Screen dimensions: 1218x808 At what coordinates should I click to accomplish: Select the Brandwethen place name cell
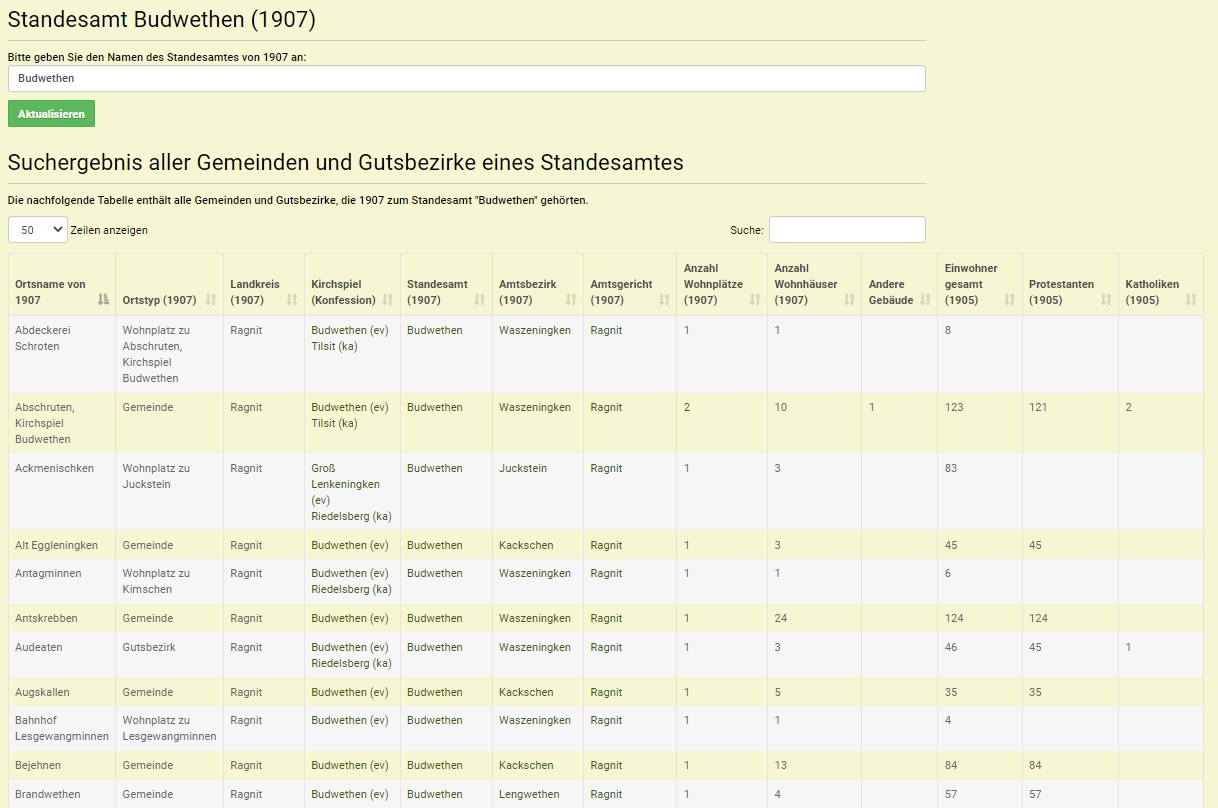point(47,794)
